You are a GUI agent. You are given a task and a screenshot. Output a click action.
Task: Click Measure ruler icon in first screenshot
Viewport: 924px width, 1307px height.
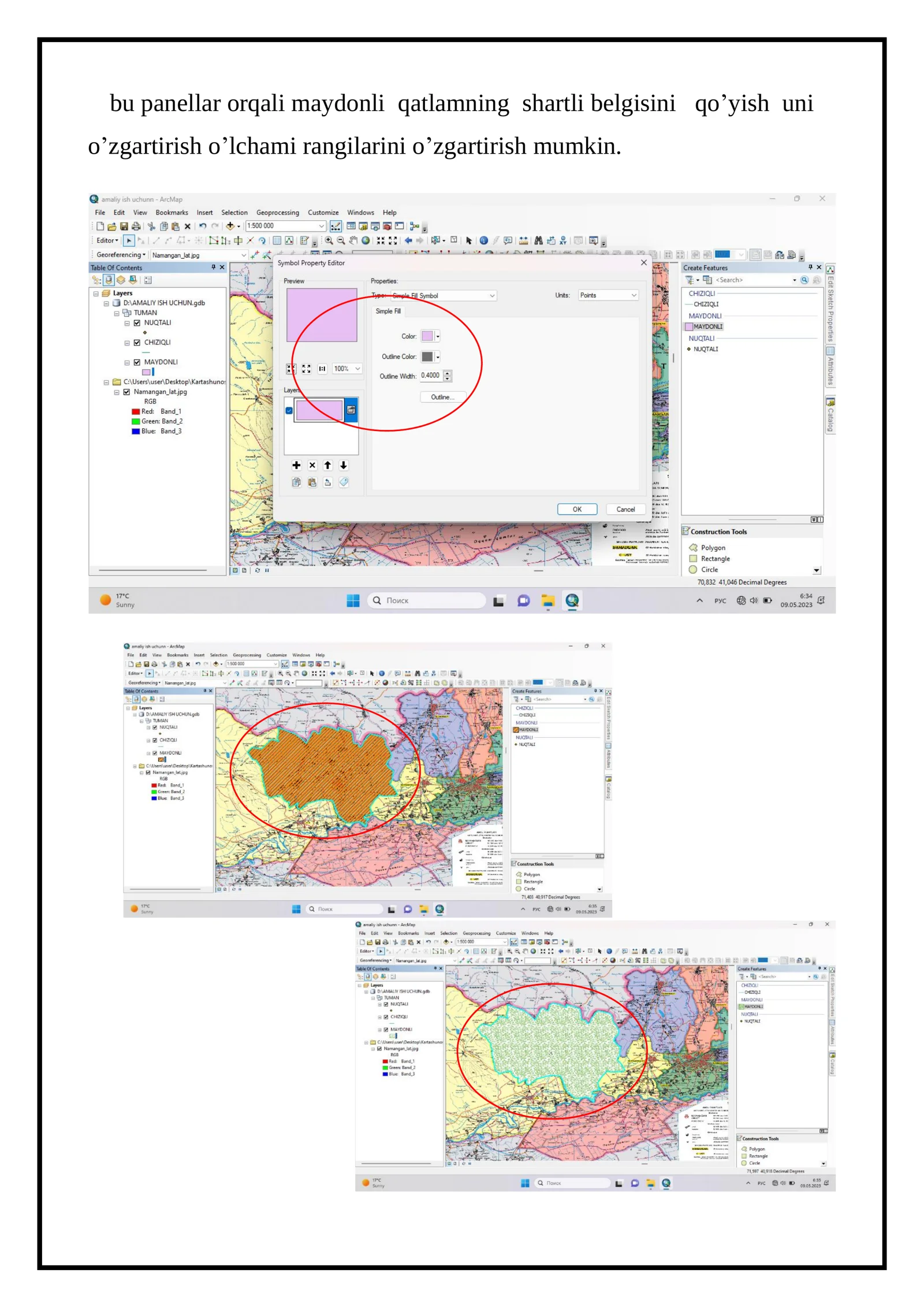click(x=523, y=240)
